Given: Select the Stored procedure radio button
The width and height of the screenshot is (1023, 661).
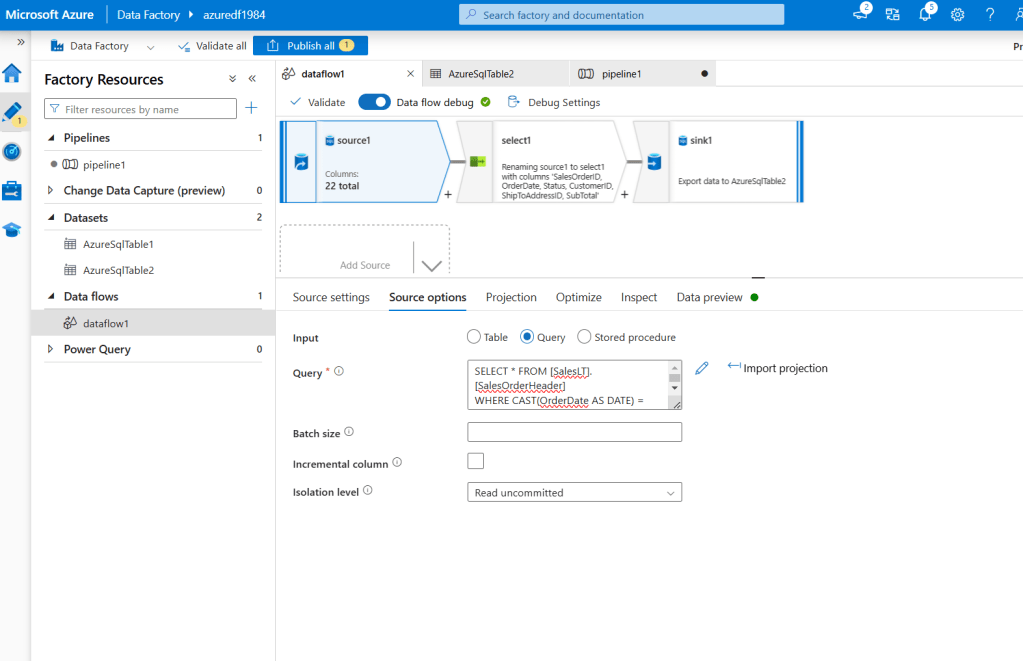Looking at the screenshot, I should [584, 337].
